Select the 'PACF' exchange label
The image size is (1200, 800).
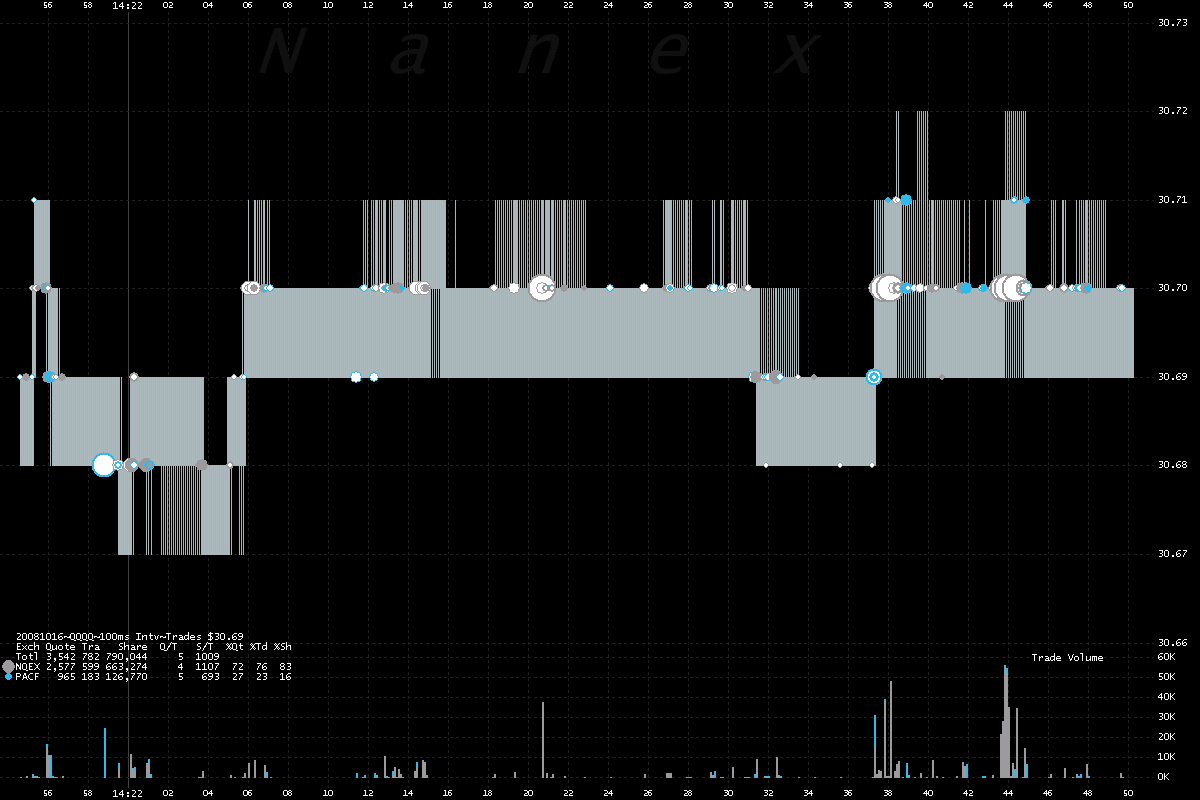coord(28,677)
